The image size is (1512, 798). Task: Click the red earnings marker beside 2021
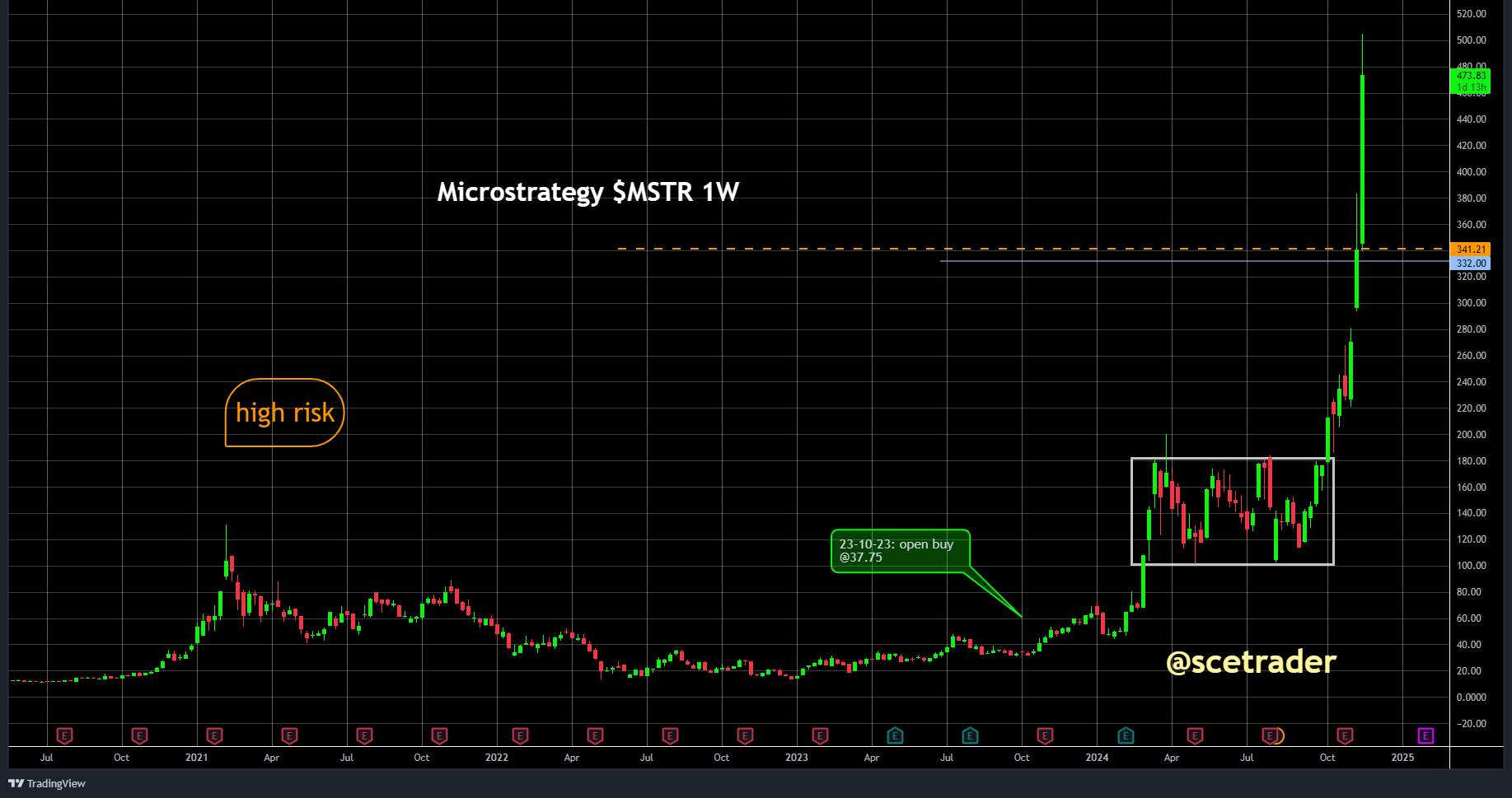pyautogui.click(x=214, y=735)
